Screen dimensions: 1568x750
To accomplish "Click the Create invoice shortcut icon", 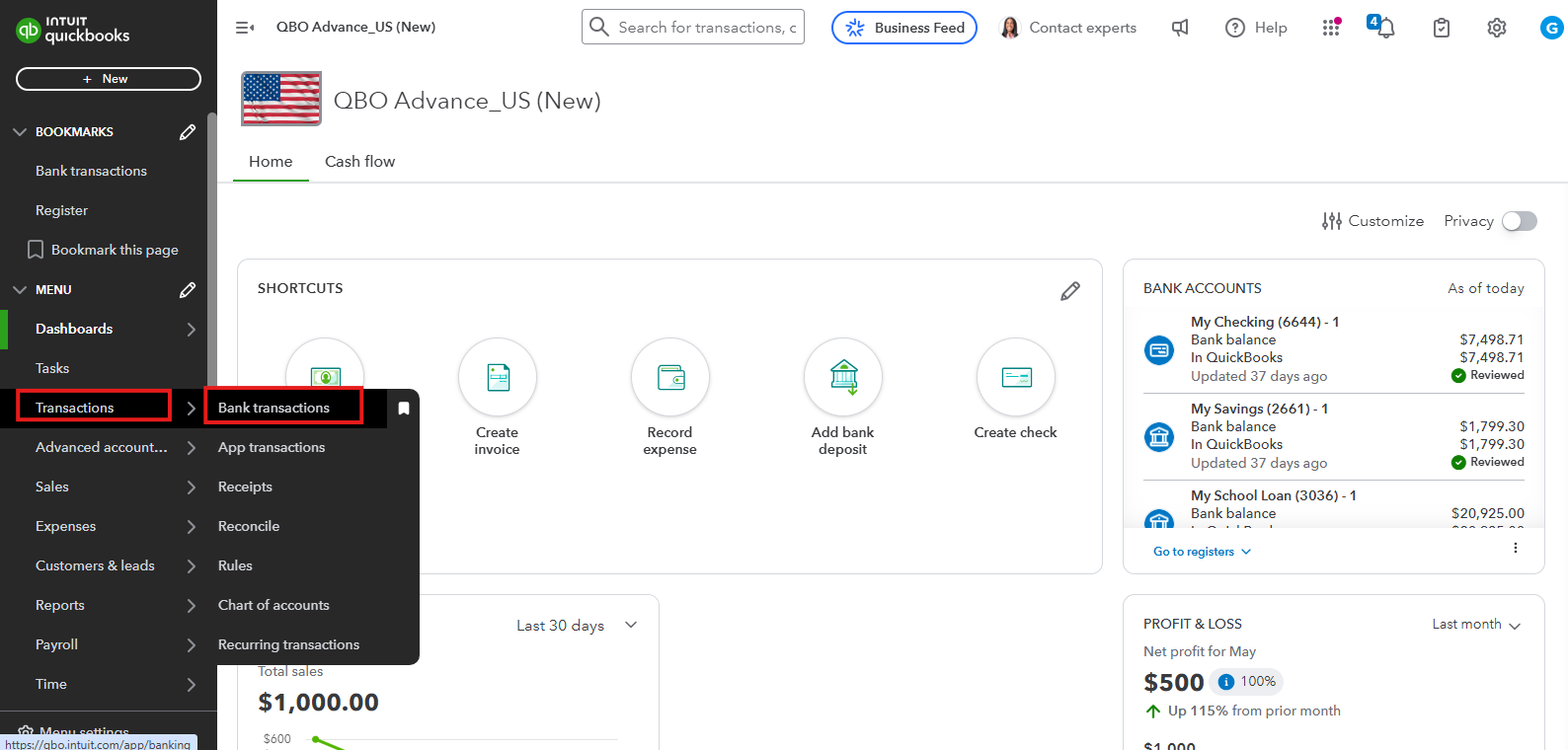I will click(498, 377).
